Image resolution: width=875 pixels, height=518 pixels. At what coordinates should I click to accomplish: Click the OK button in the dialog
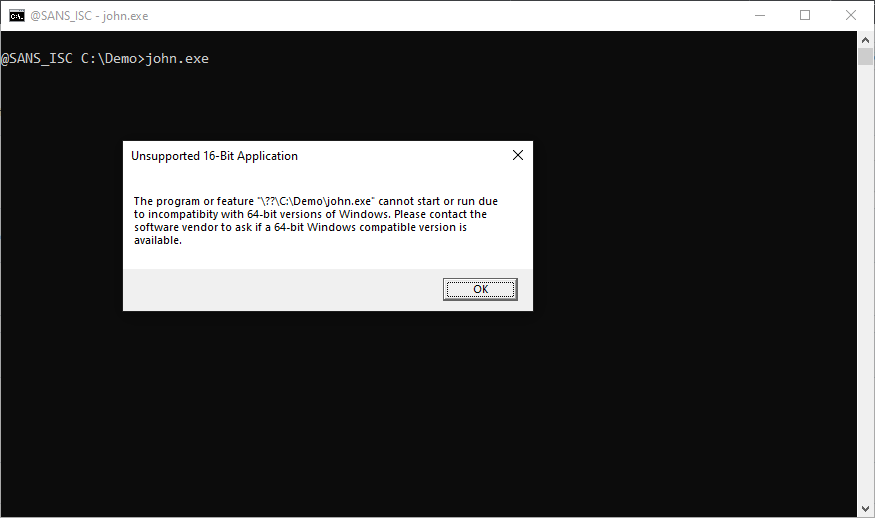pyautogui.click(x=480, y=289)
